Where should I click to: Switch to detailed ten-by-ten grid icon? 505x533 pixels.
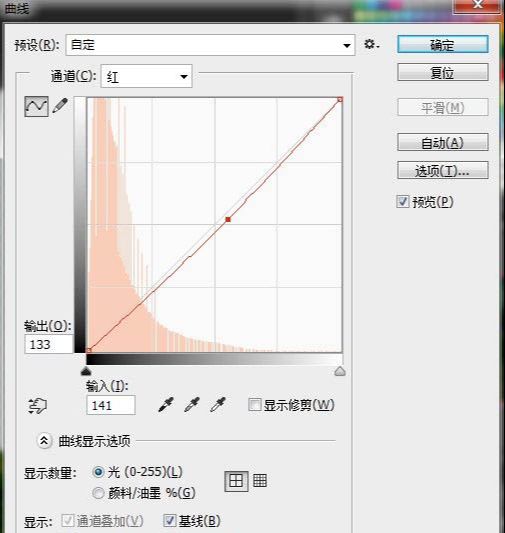click(x=260, y=481)
